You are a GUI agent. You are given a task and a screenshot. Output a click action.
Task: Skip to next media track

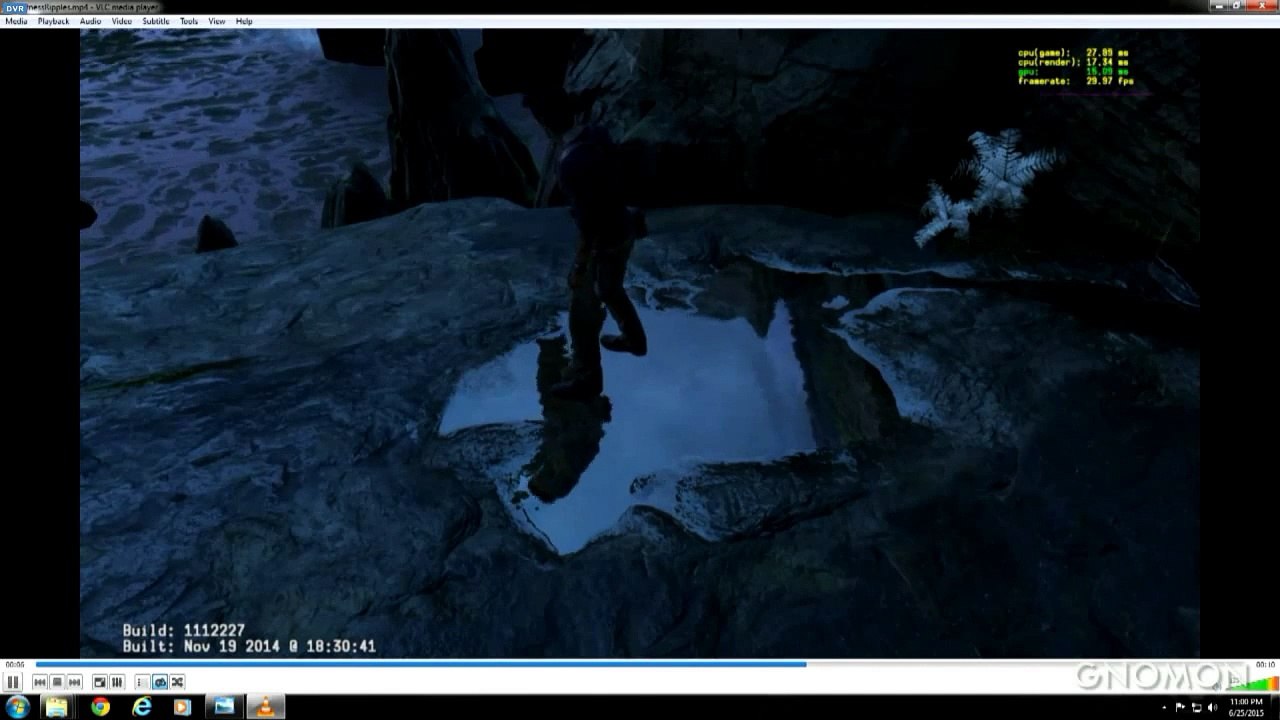pos(74,682)
